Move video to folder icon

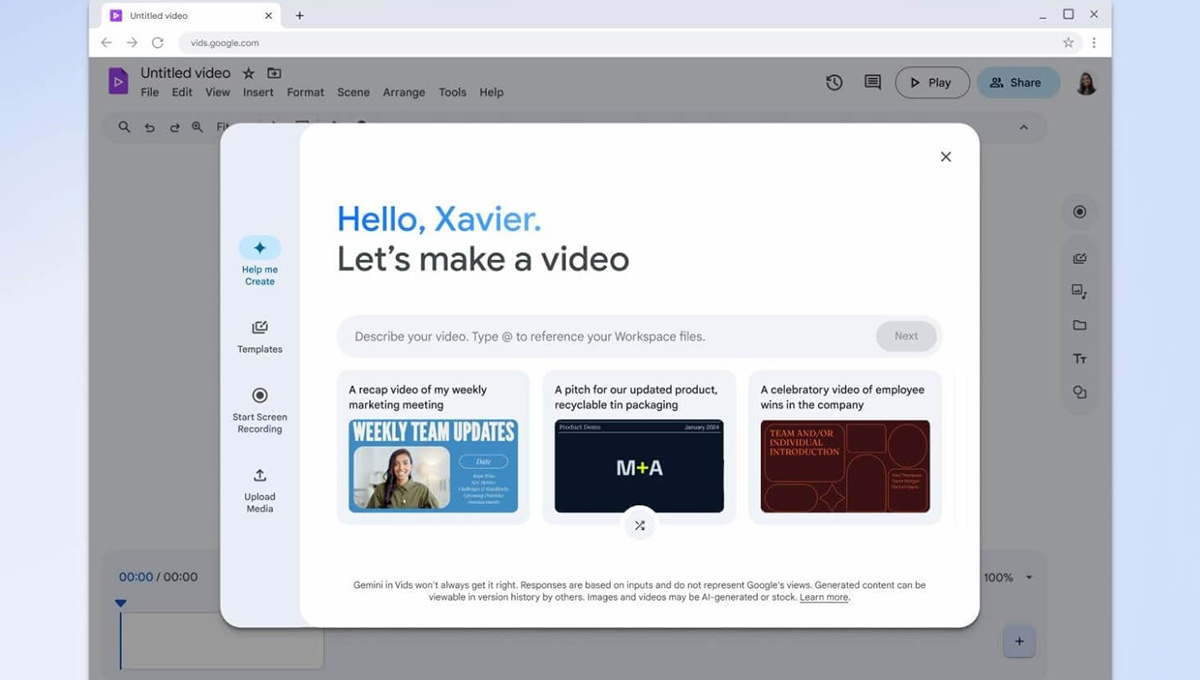[x=274, y=73]
